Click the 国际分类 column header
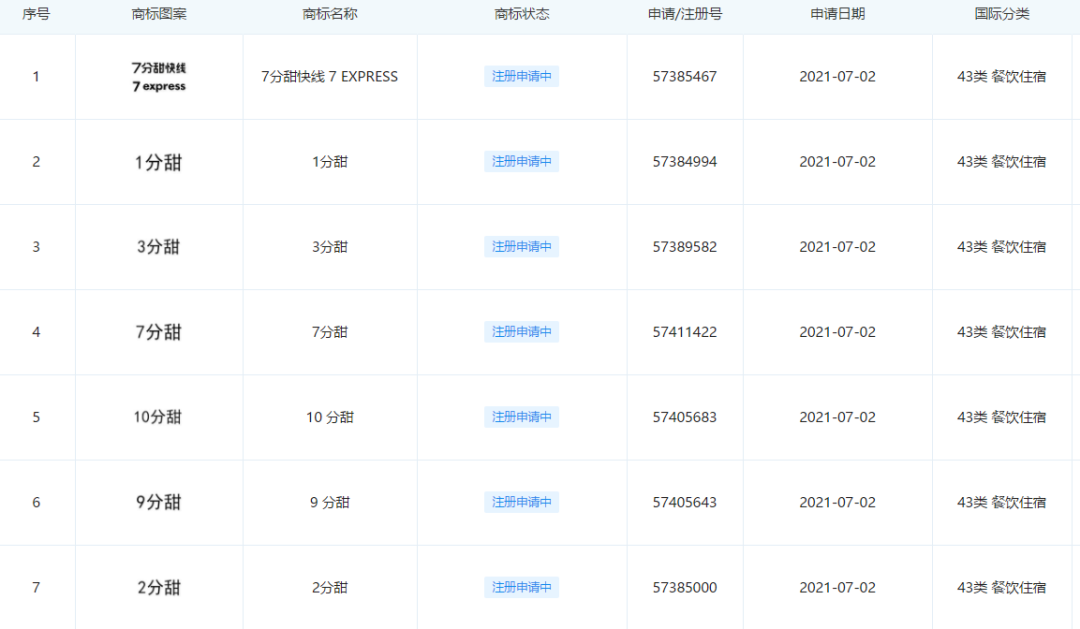 pos(1002,14)
